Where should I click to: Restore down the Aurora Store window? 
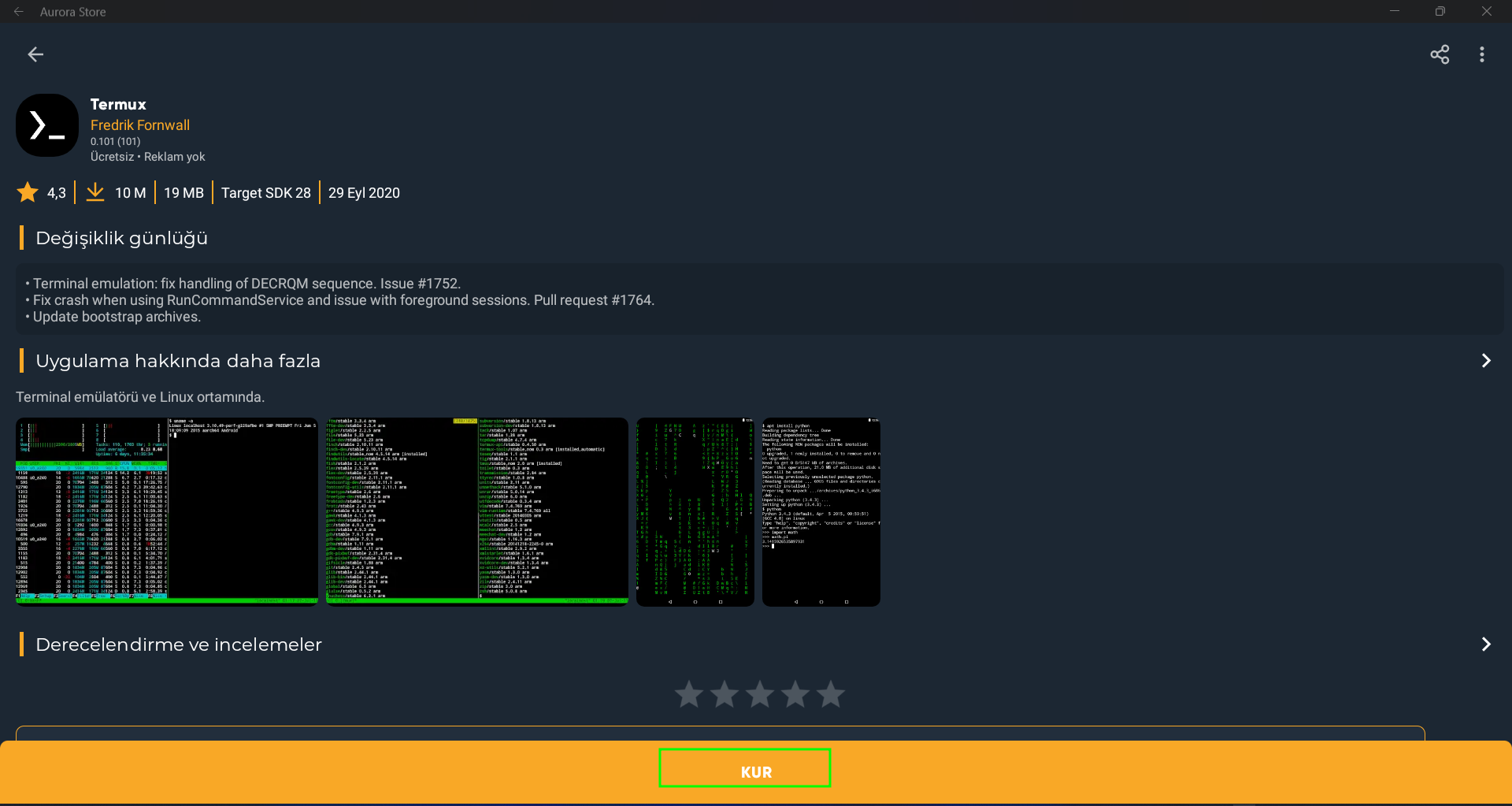point(1440,11)
